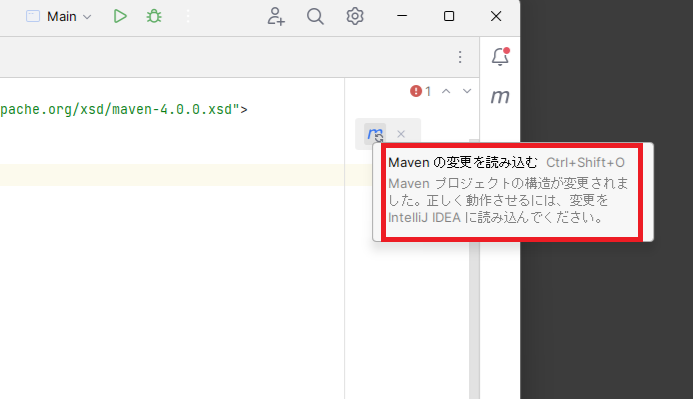Minimize the IntelliJ window
The height and width of the screenshot is (399, 693).
click(402, 16)
